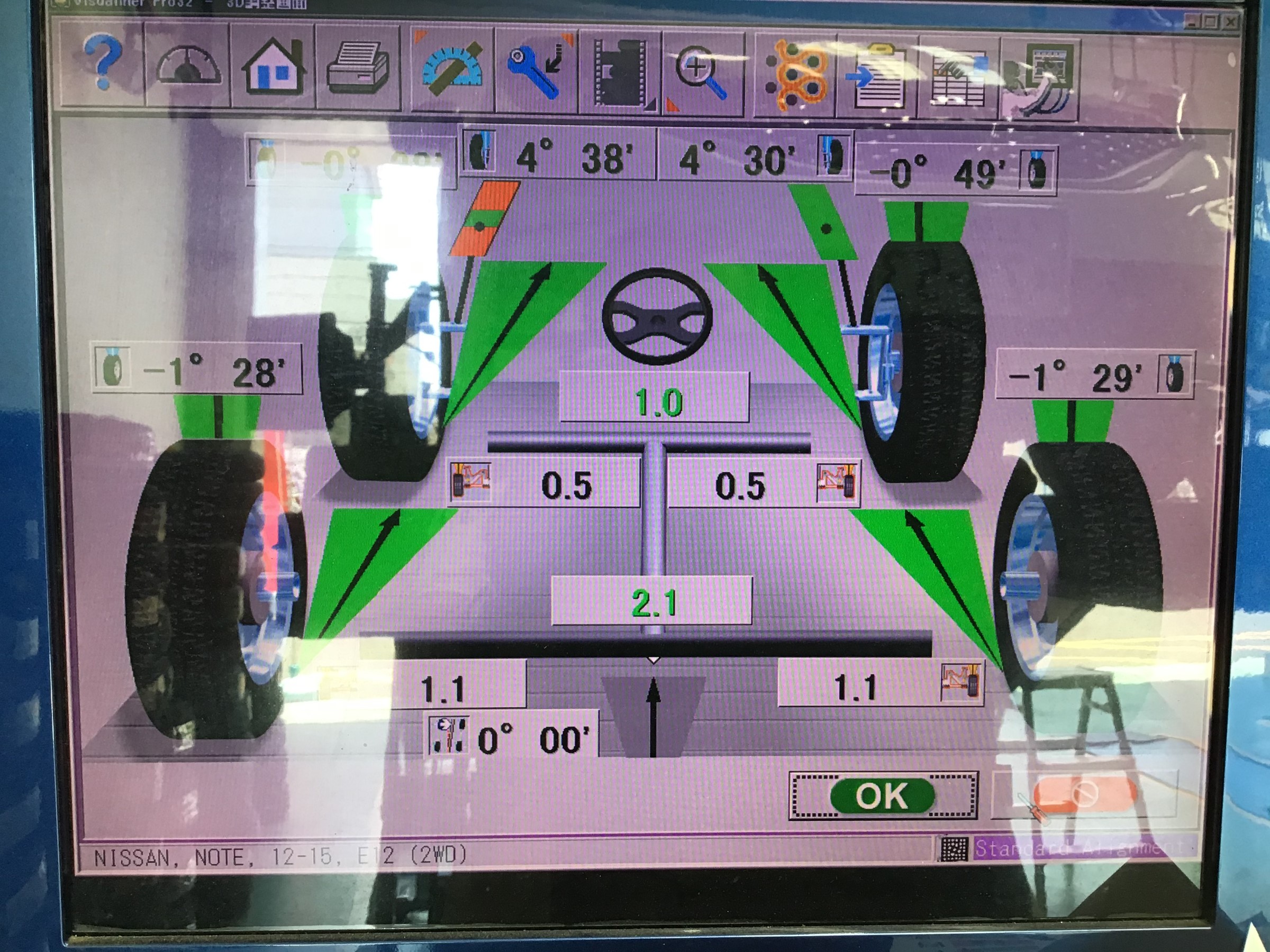The width and height of the screenshot is (1270, 952).
Task: Confirm with the green OK button
Action: point(883,796)
